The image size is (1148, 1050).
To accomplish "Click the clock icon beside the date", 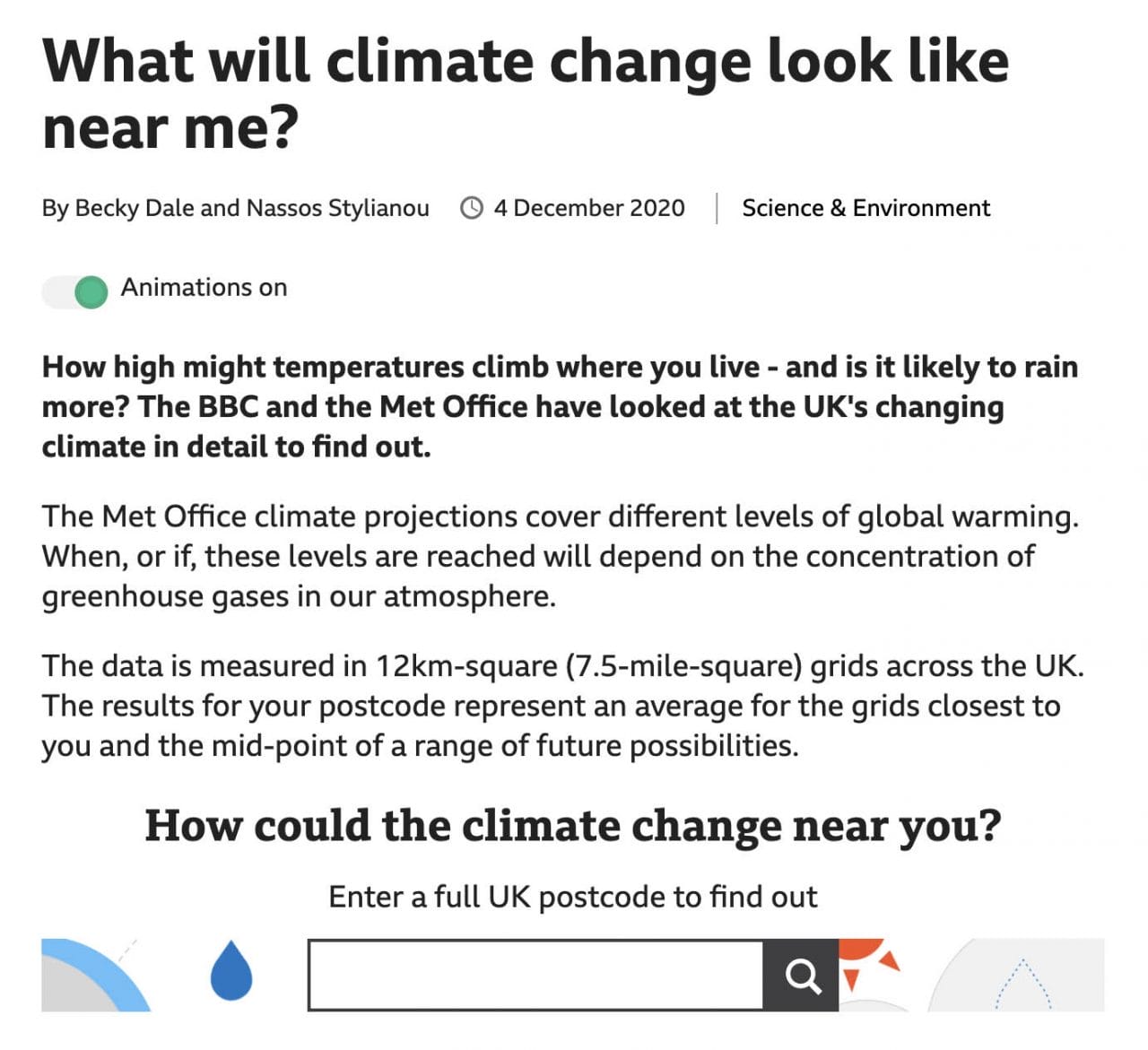I will pos(472,208).
